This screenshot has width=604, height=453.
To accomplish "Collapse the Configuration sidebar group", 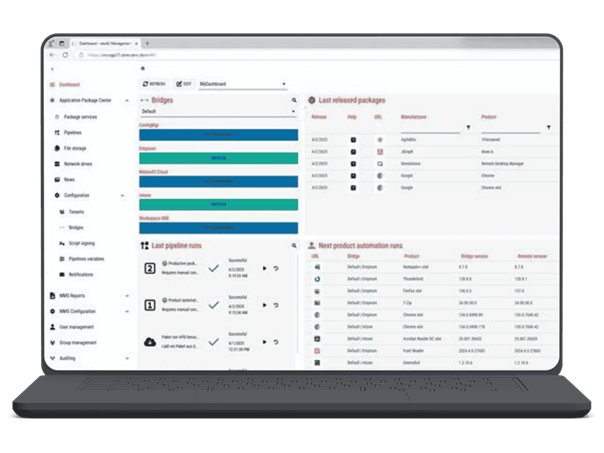I will tap(122, 196).
